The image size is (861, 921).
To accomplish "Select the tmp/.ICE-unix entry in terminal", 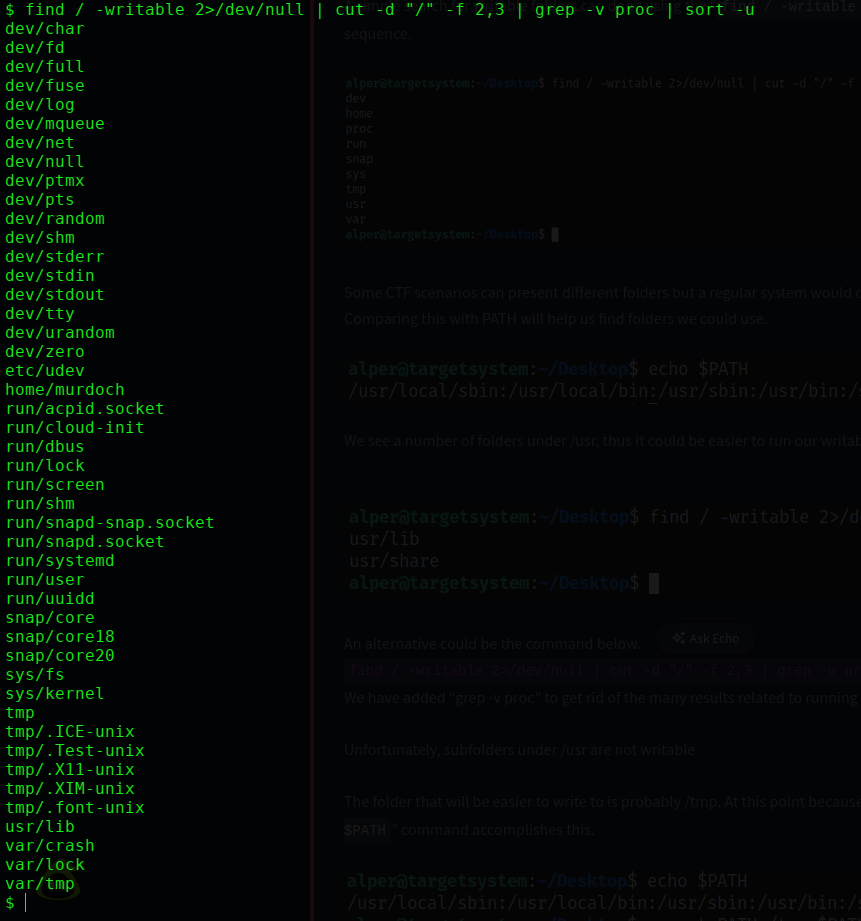I will pos(70,732).
